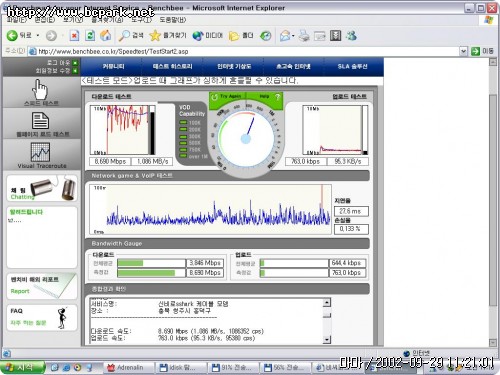Open the high-speed internet navigation tab
This screenshot has height=375, width=500.
coord(293,66)
